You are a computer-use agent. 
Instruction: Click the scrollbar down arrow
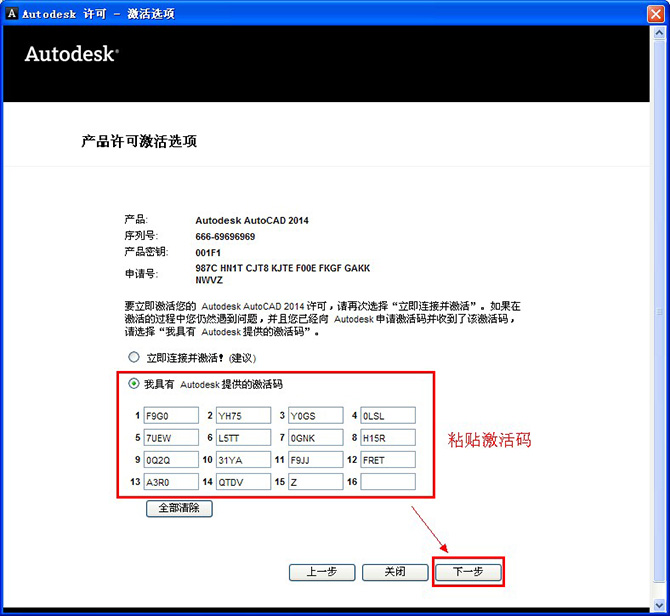pos(659,604)
